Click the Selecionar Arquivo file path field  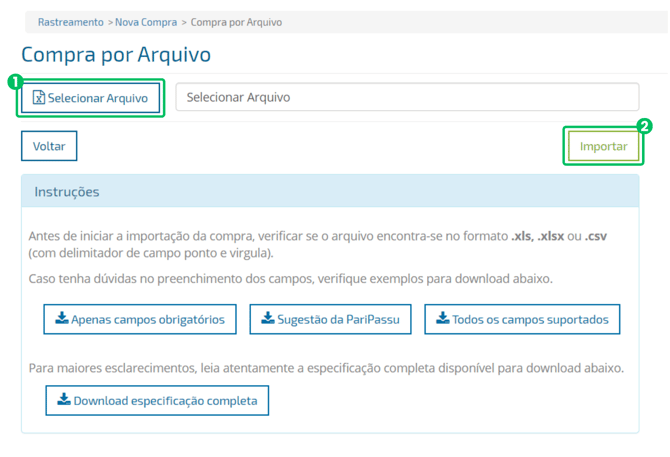(x=407, y=97)
